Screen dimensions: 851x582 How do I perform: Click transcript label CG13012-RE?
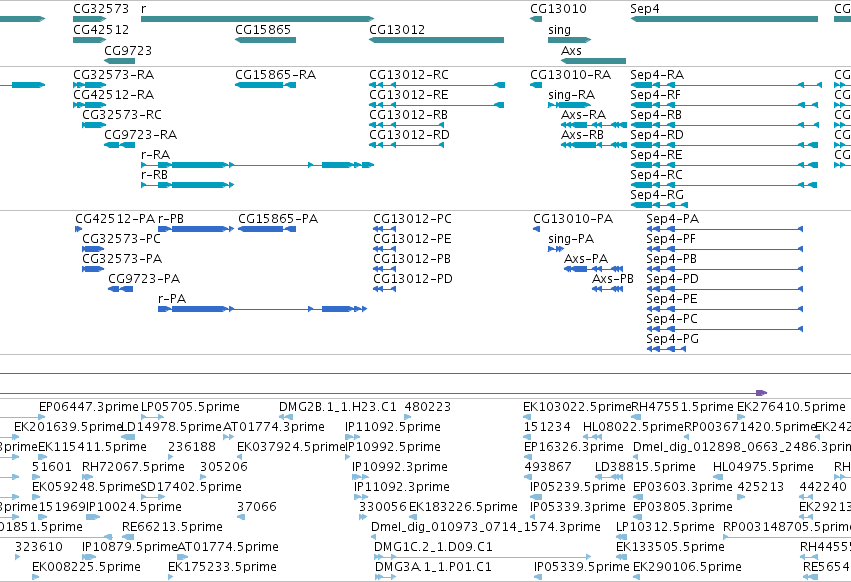(409, 94)
